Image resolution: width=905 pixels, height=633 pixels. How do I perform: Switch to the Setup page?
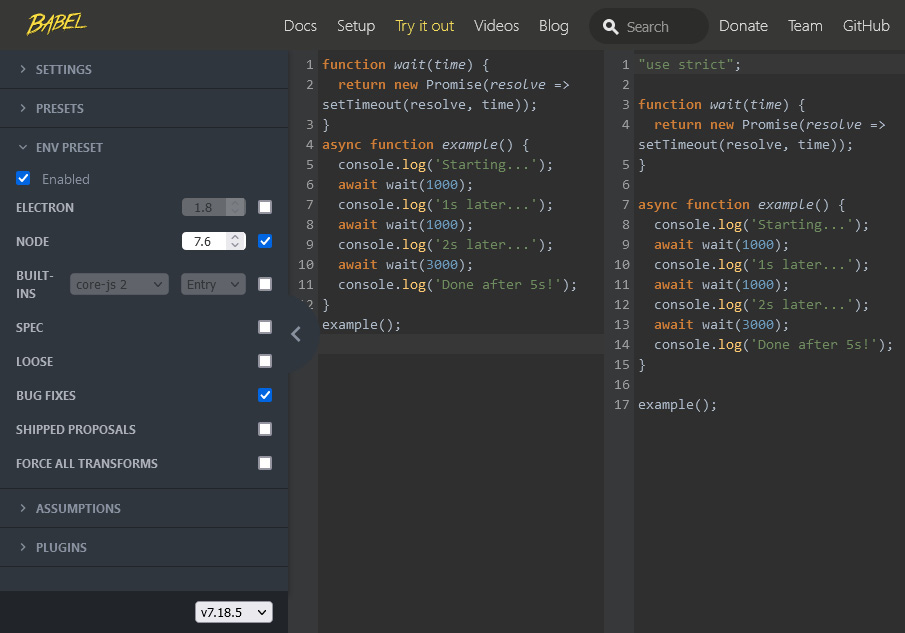pos(356,26)
